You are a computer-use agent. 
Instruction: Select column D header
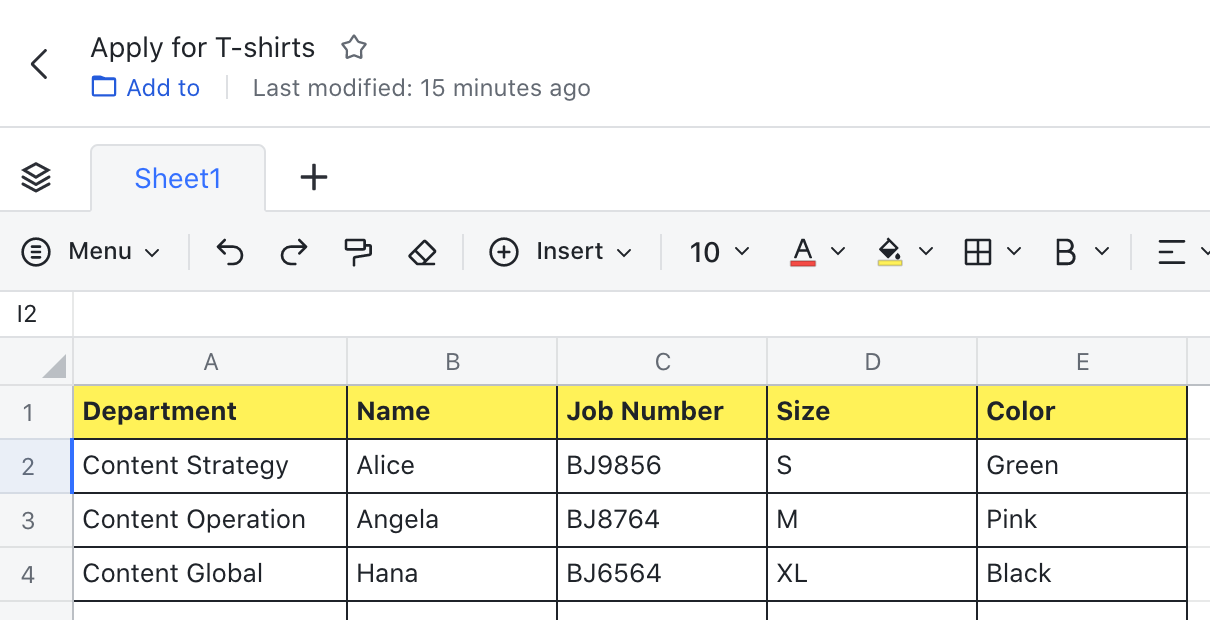pyautogui.click(x=871, y=361)
